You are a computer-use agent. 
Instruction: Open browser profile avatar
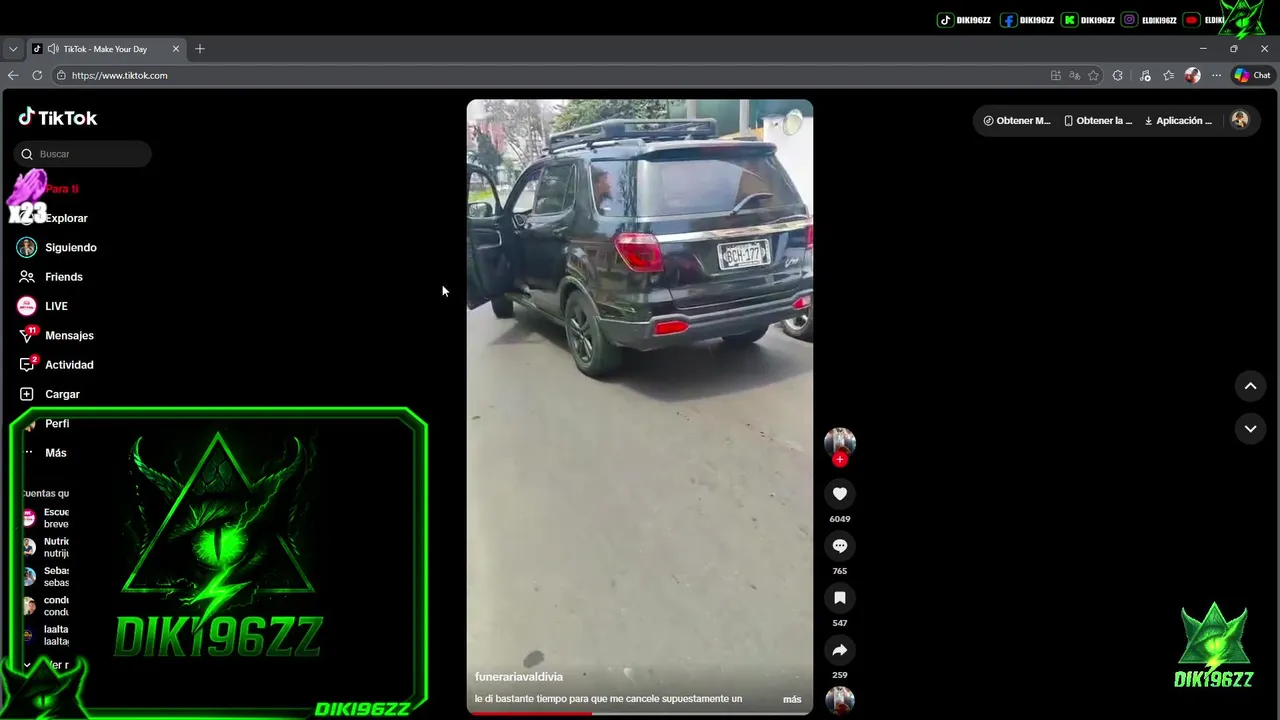click(1192, 75)
